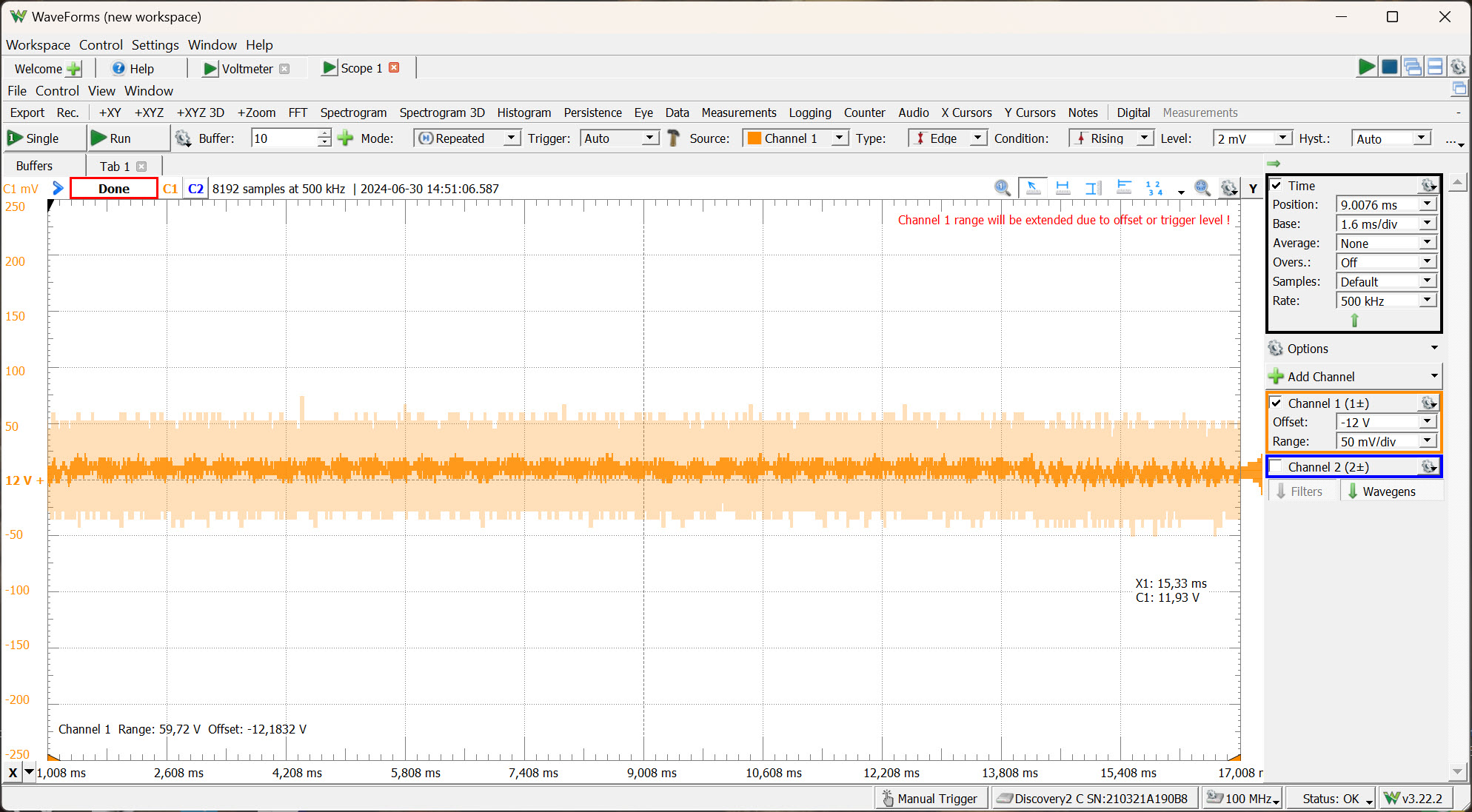Enable the Channel 2 checkbox
Image resolution: width=1472 pixels, height=812 pixels.
point(1277,466)
